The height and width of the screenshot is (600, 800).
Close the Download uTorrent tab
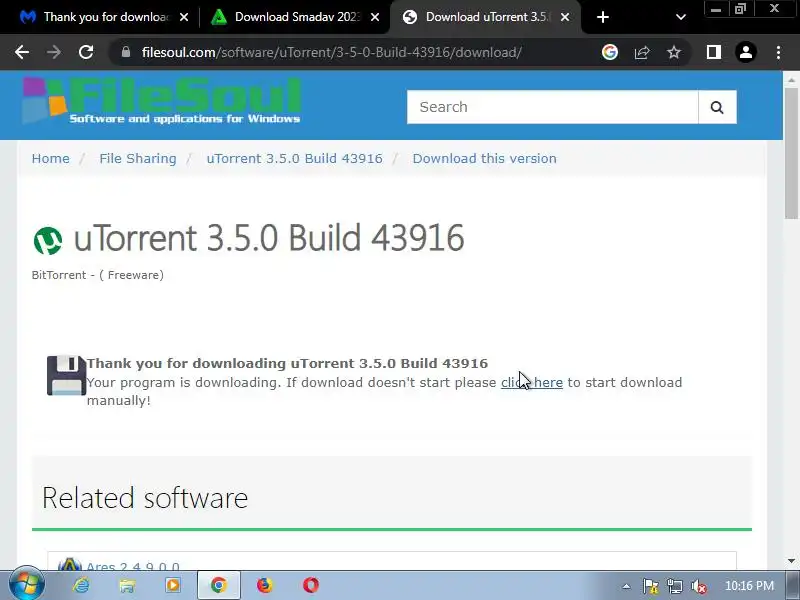point(565,17)
